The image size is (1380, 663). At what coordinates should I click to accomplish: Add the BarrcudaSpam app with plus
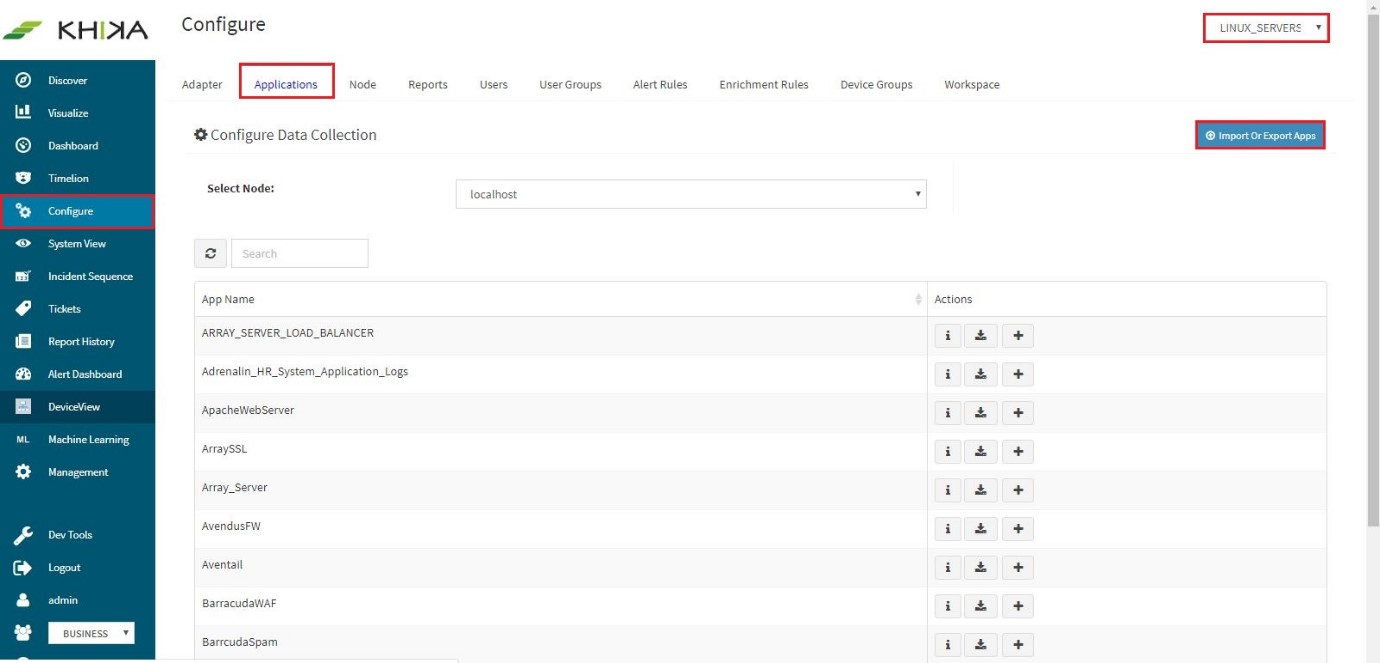1018,645
